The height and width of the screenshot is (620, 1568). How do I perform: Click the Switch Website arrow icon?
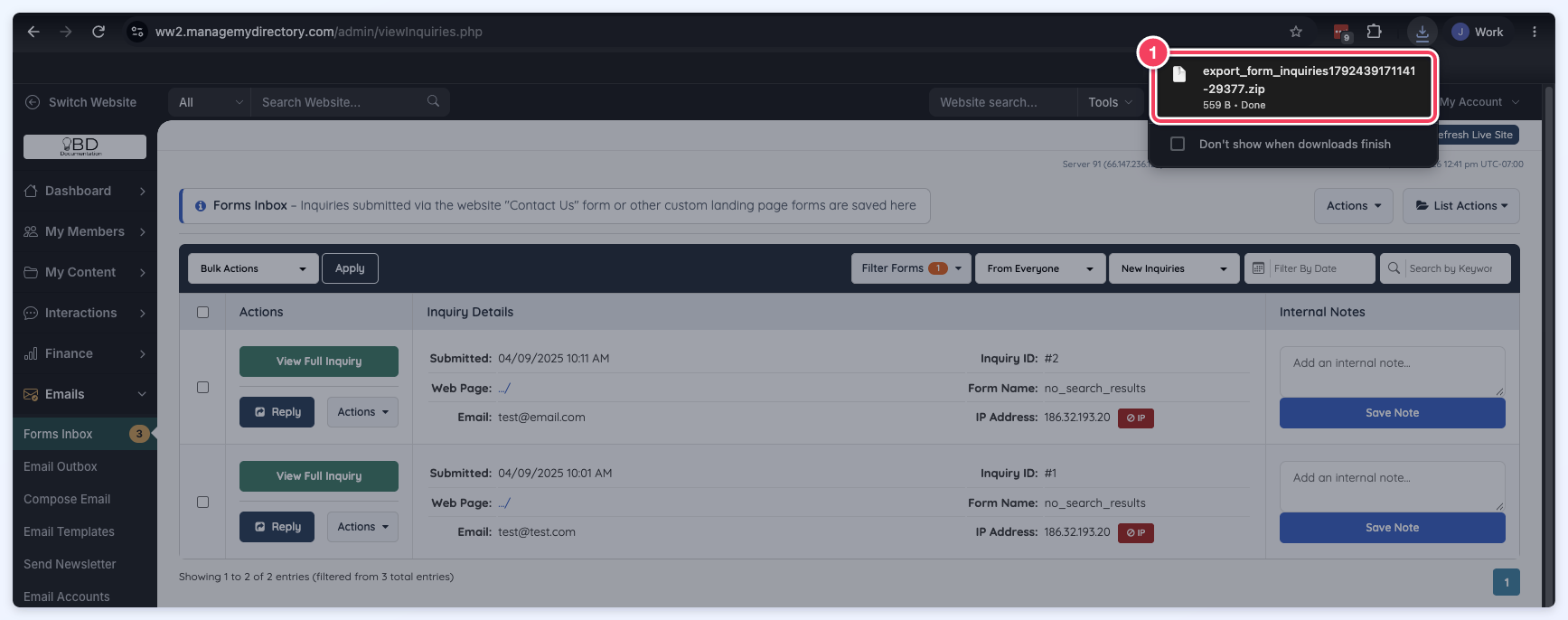33,102
